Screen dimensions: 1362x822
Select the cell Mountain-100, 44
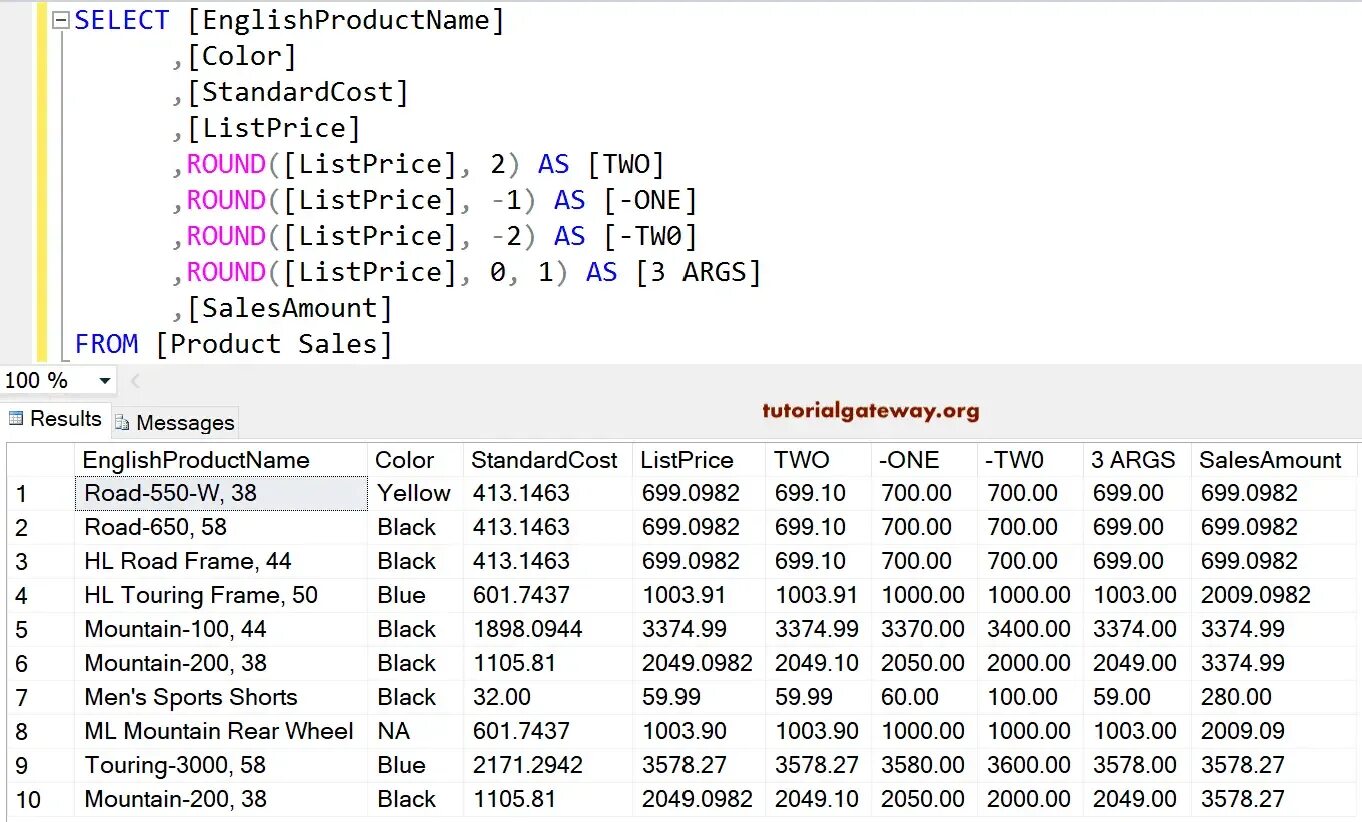coord(221,630)
